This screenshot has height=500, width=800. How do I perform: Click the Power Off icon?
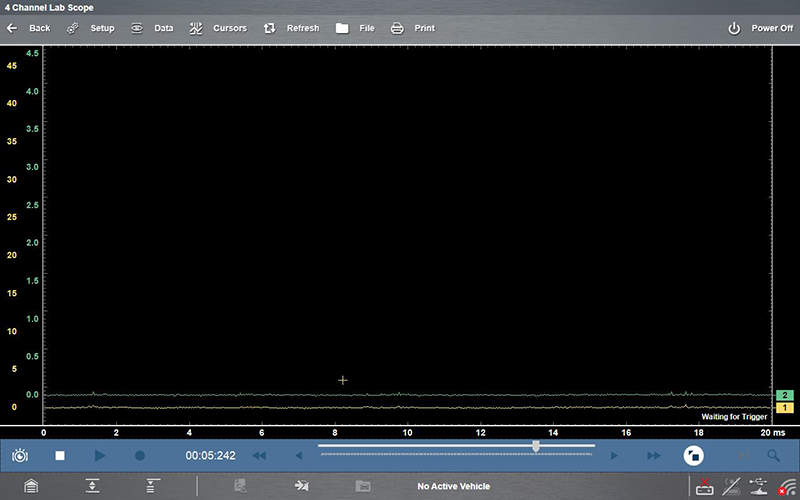pyautogui.click(x=734, y=29)
